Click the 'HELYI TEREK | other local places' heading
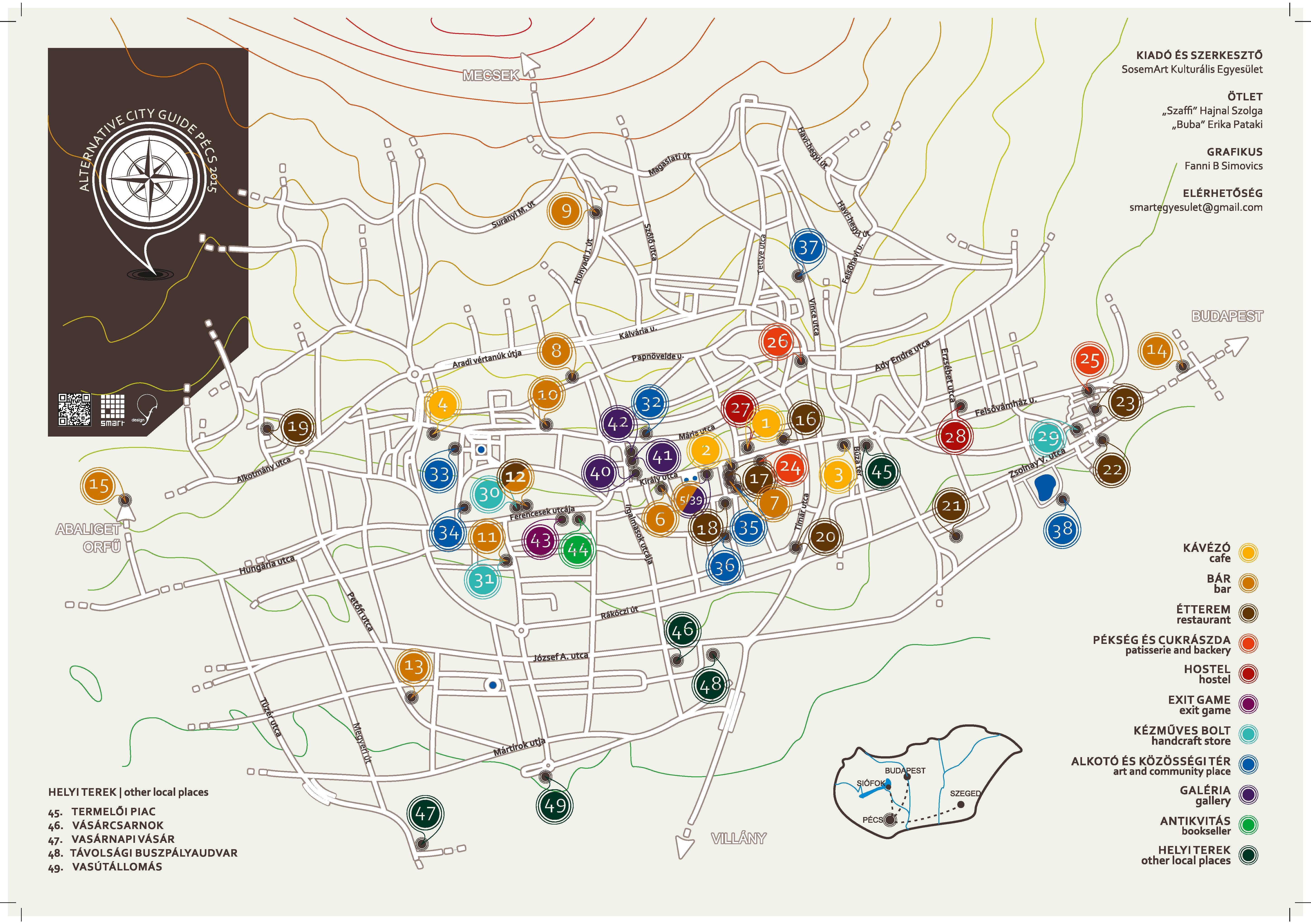Image resolution: width=1311 pixels, height=924 pixels. [x=128, y=793]
